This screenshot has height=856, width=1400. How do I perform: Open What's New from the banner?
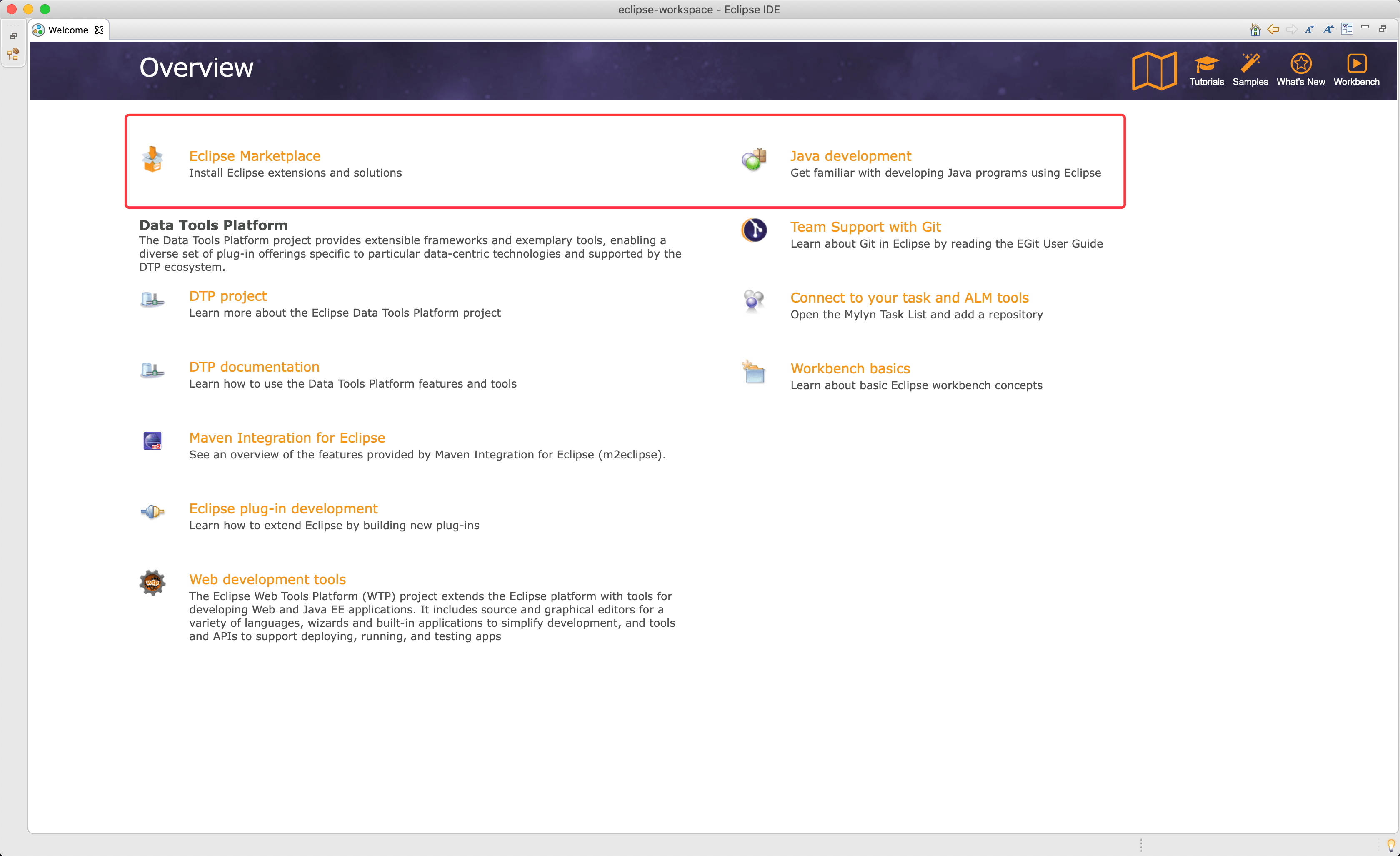[1300, 71]
